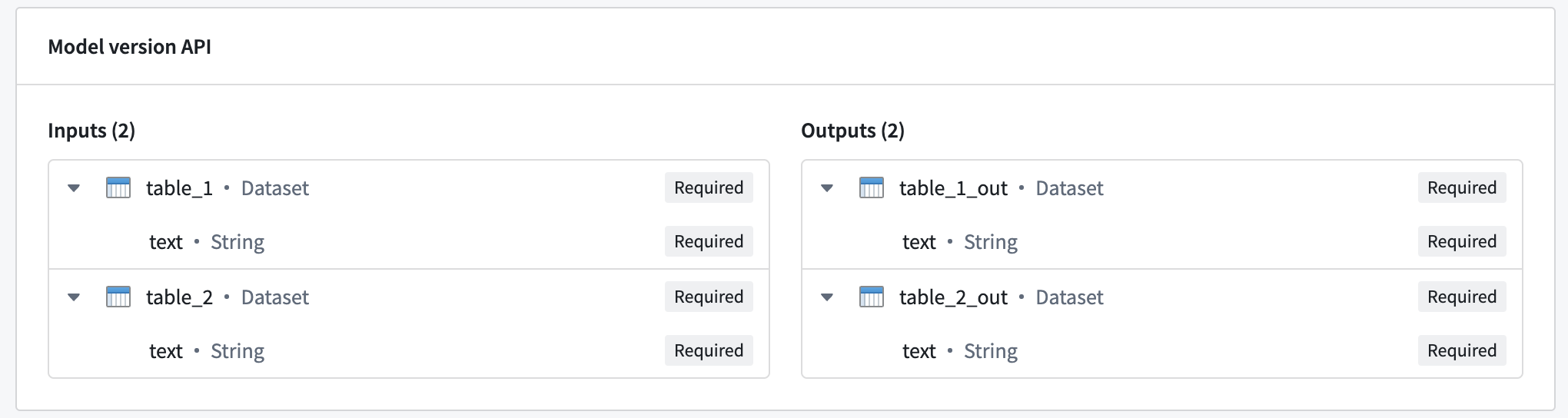This screenshot has height=418, width=1568.
Task: Click the Outputs (2) heading
Action: pyautogui.click(x=852, y=131)
